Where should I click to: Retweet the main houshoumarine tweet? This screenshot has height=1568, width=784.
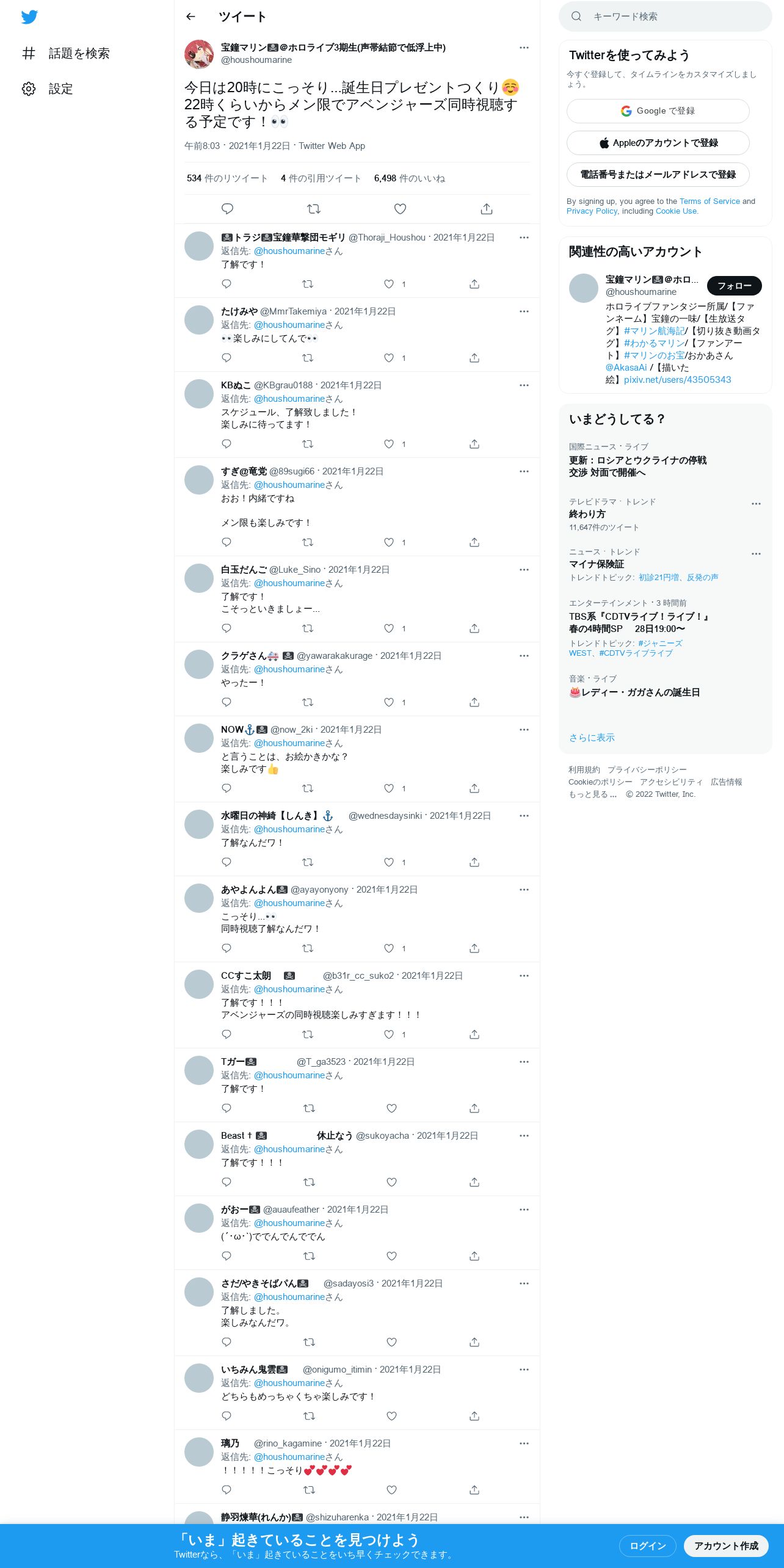coord(314,209)
